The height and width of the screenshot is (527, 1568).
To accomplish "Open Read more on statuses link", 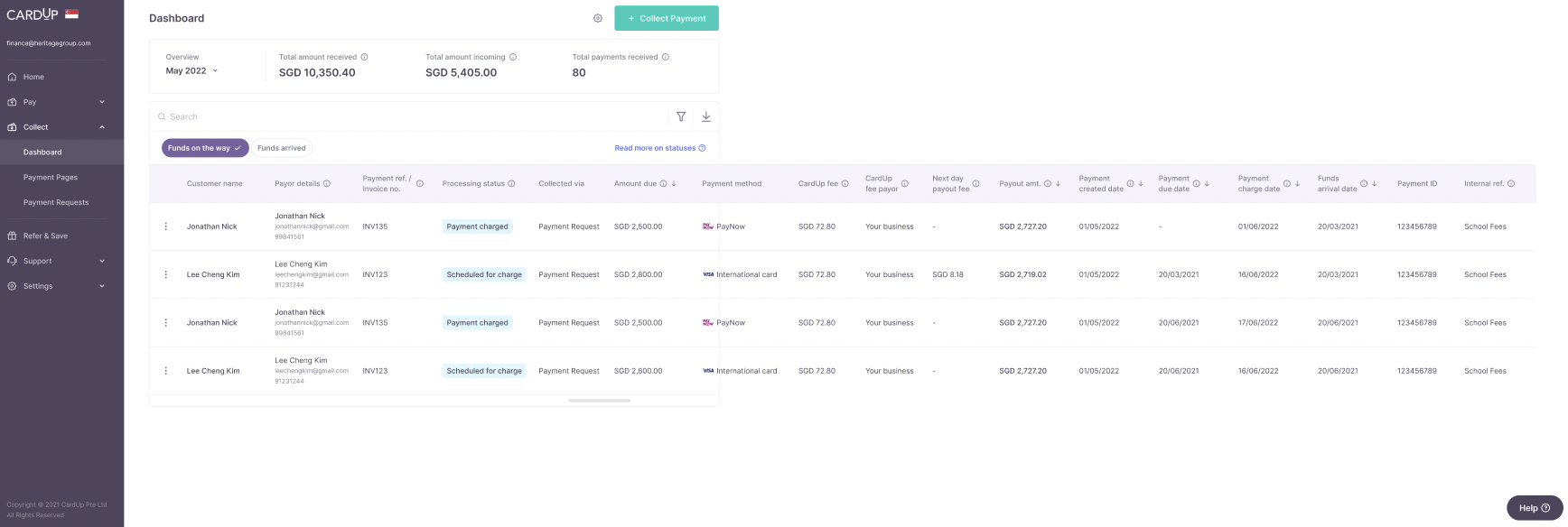I will point(659,148).
